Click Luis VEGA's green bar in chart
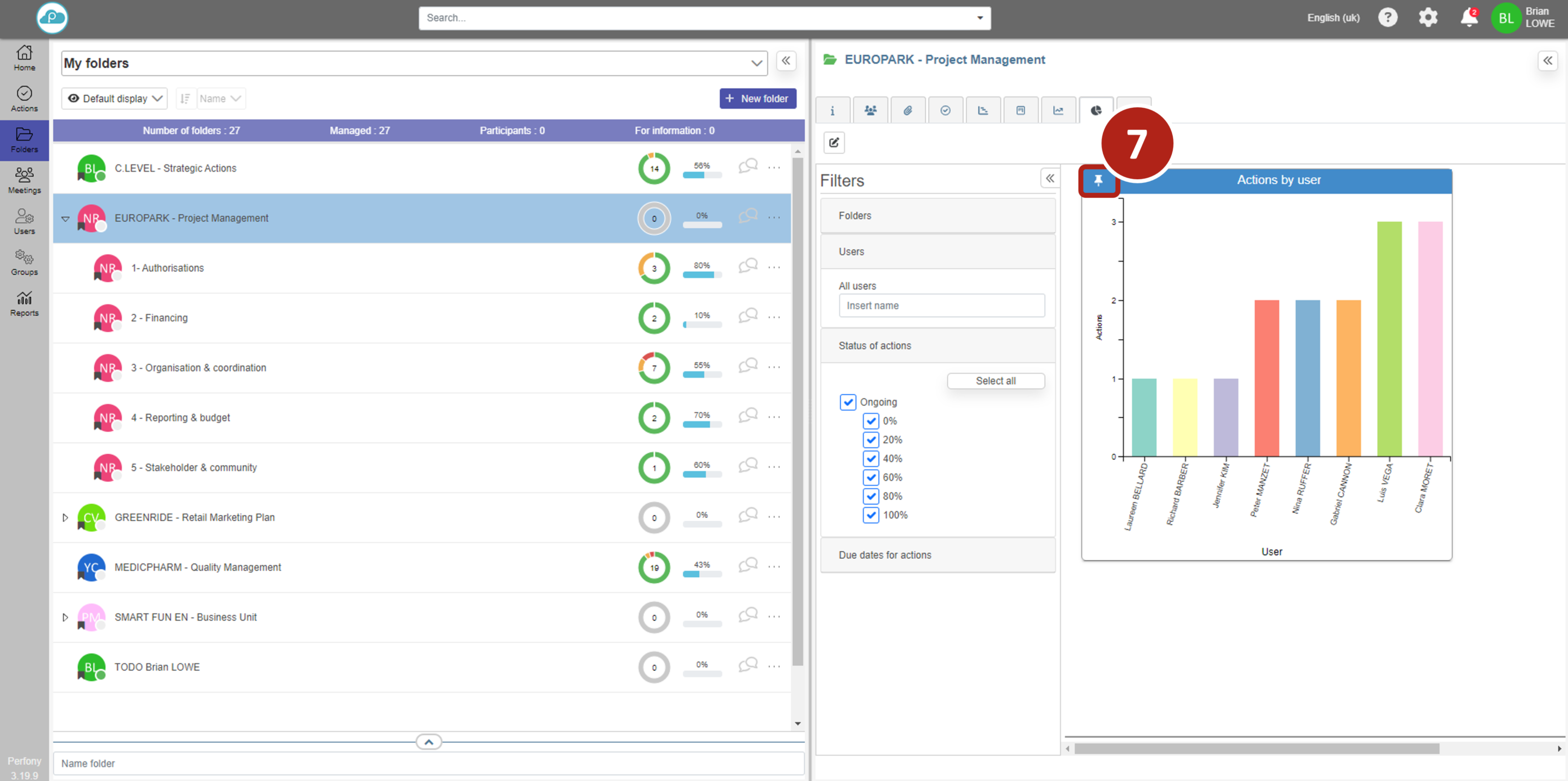The width and height of the screenshot is (1568, 781). coord(1388,338)
